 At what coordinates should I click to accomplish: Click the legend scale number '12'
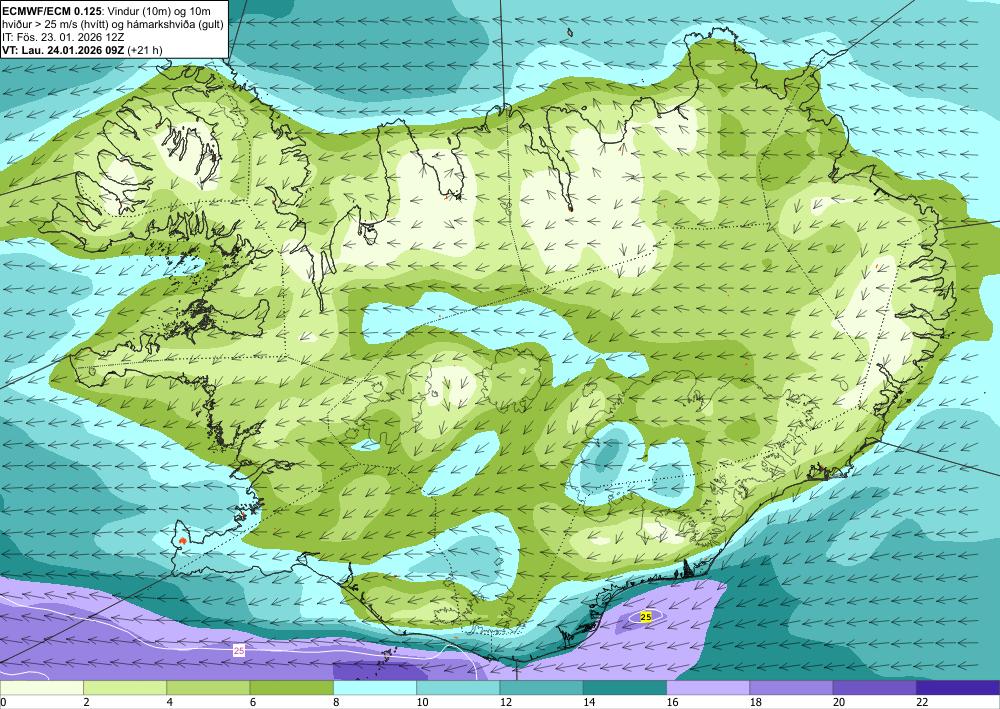click(x=506, y=702)
